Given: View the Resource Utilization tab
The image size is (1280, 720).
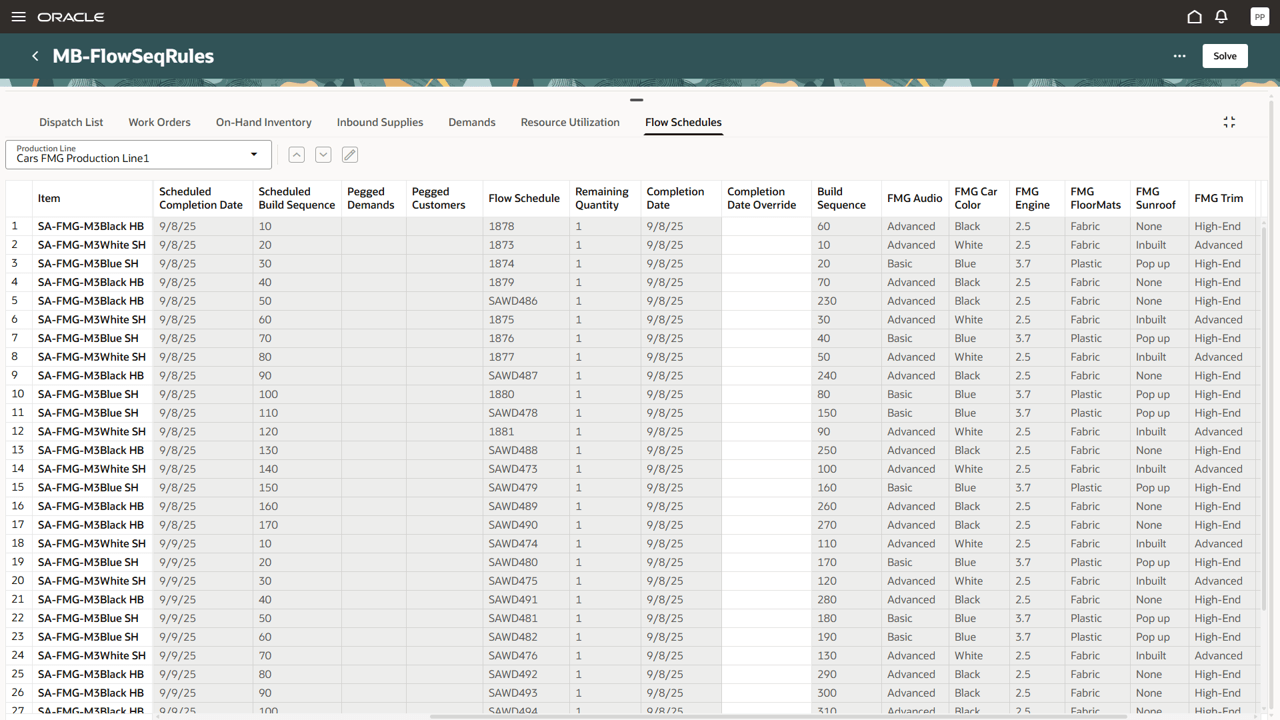Looking at the screenshot, I should pos(570,121).
